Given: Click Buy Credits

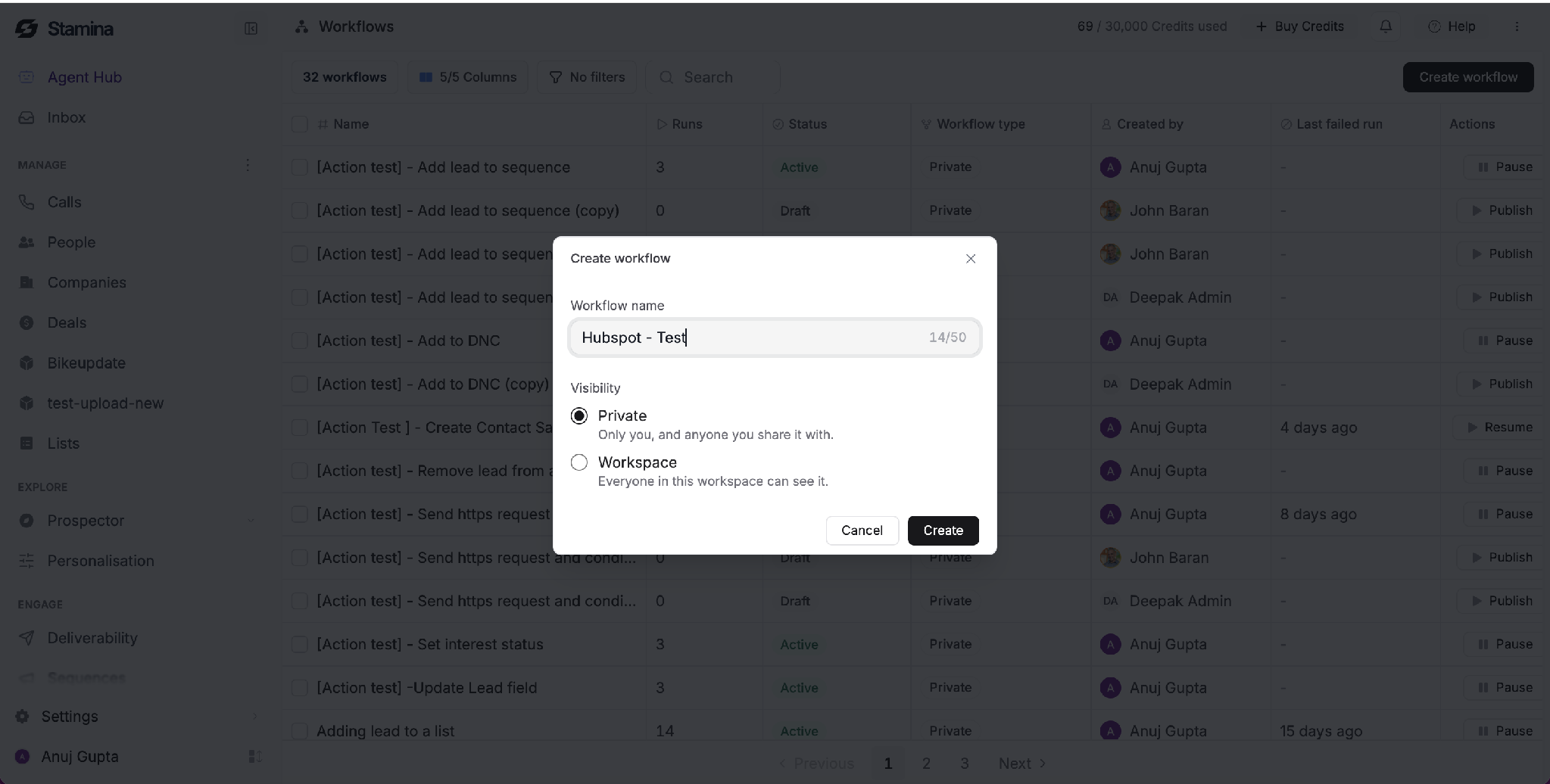Looking at the screenshot, I should point(1300,26).
